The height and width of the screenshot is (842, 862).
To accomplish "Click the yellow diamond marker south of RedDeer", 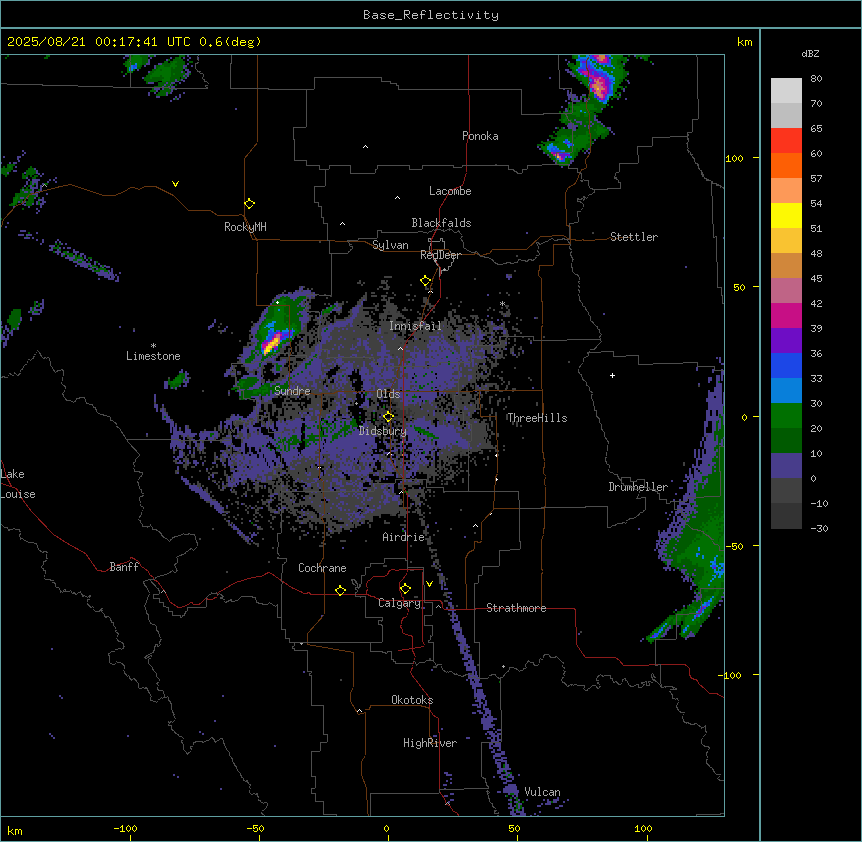I will [x=426, y=281].
